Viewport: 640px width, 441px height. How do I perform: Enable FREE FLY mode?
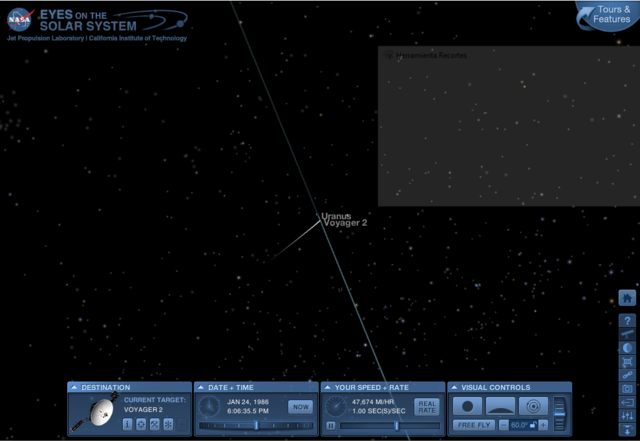click(x=474, y=425)
